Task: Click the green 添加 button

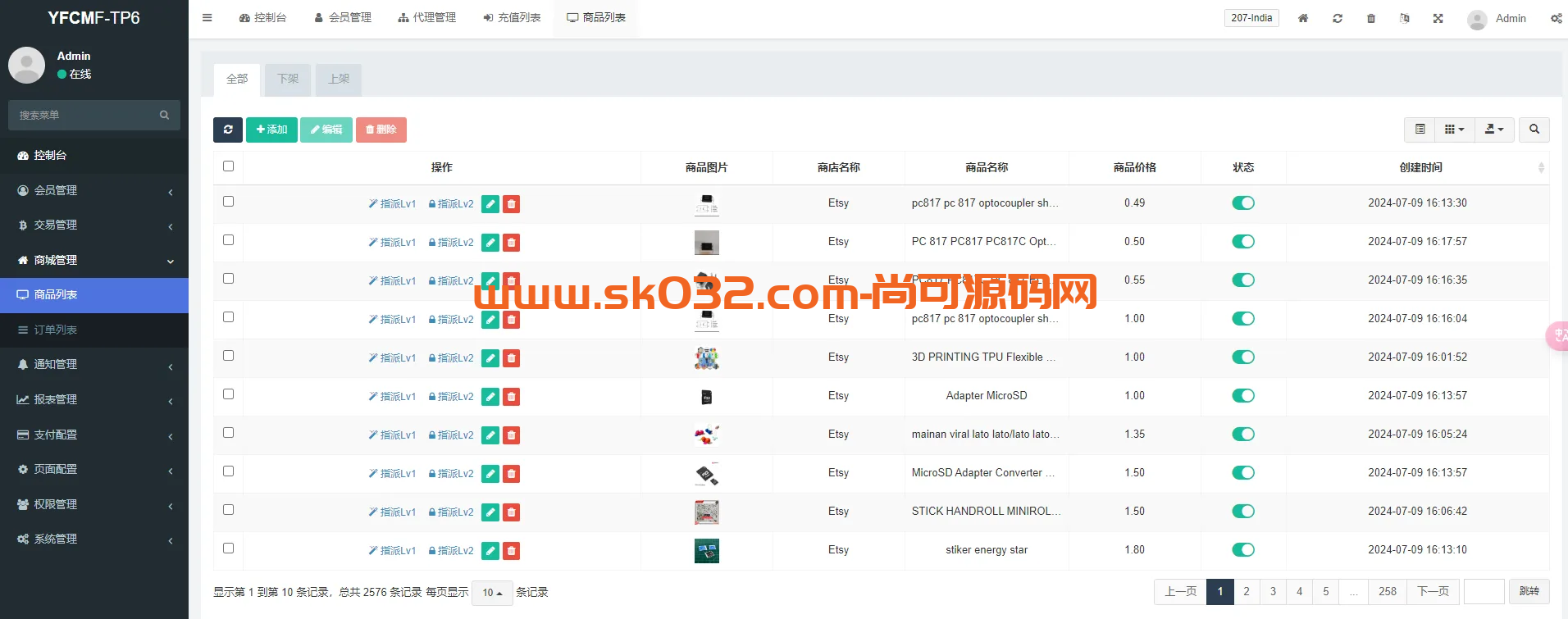Action: pos(271,130)
